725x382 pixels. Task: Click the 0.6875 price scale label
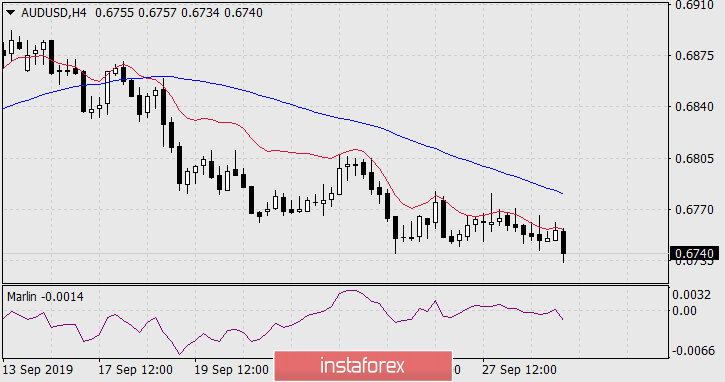pyautogui.click(x=694, y=56)
